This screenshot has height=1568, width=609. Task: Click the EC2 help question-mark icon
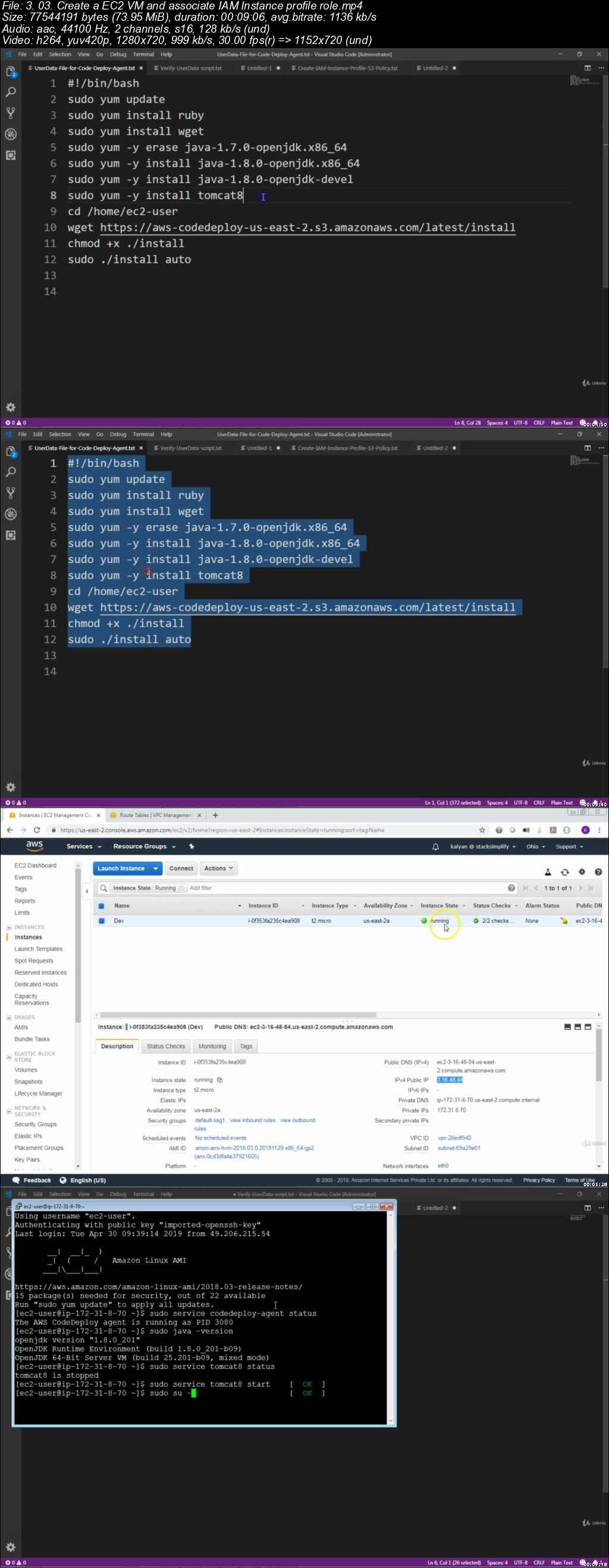tap(598, 872)
